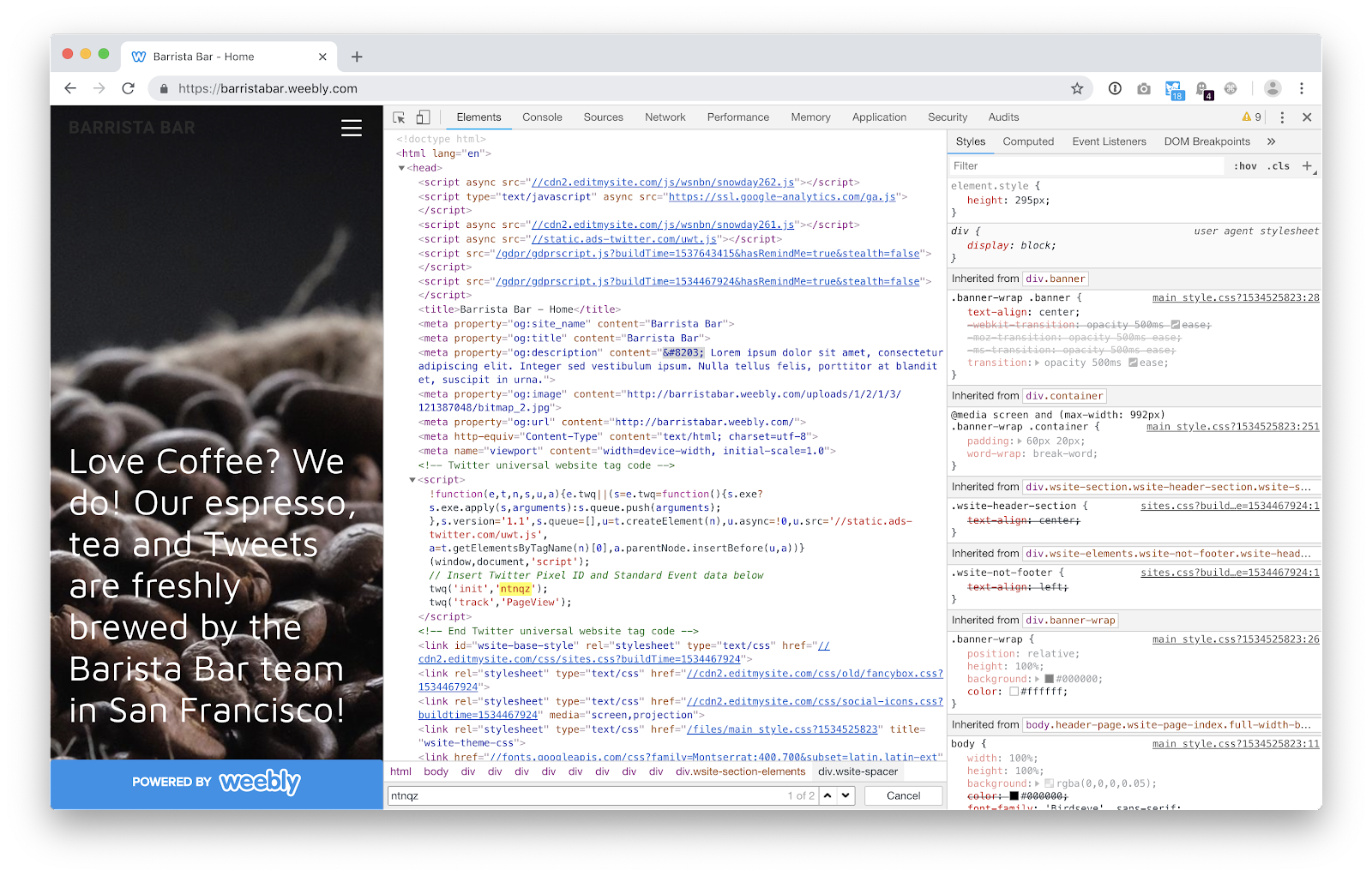The image size is (1372, 876).
Task: Cancel the element search
Action: (x=903, y=795)
